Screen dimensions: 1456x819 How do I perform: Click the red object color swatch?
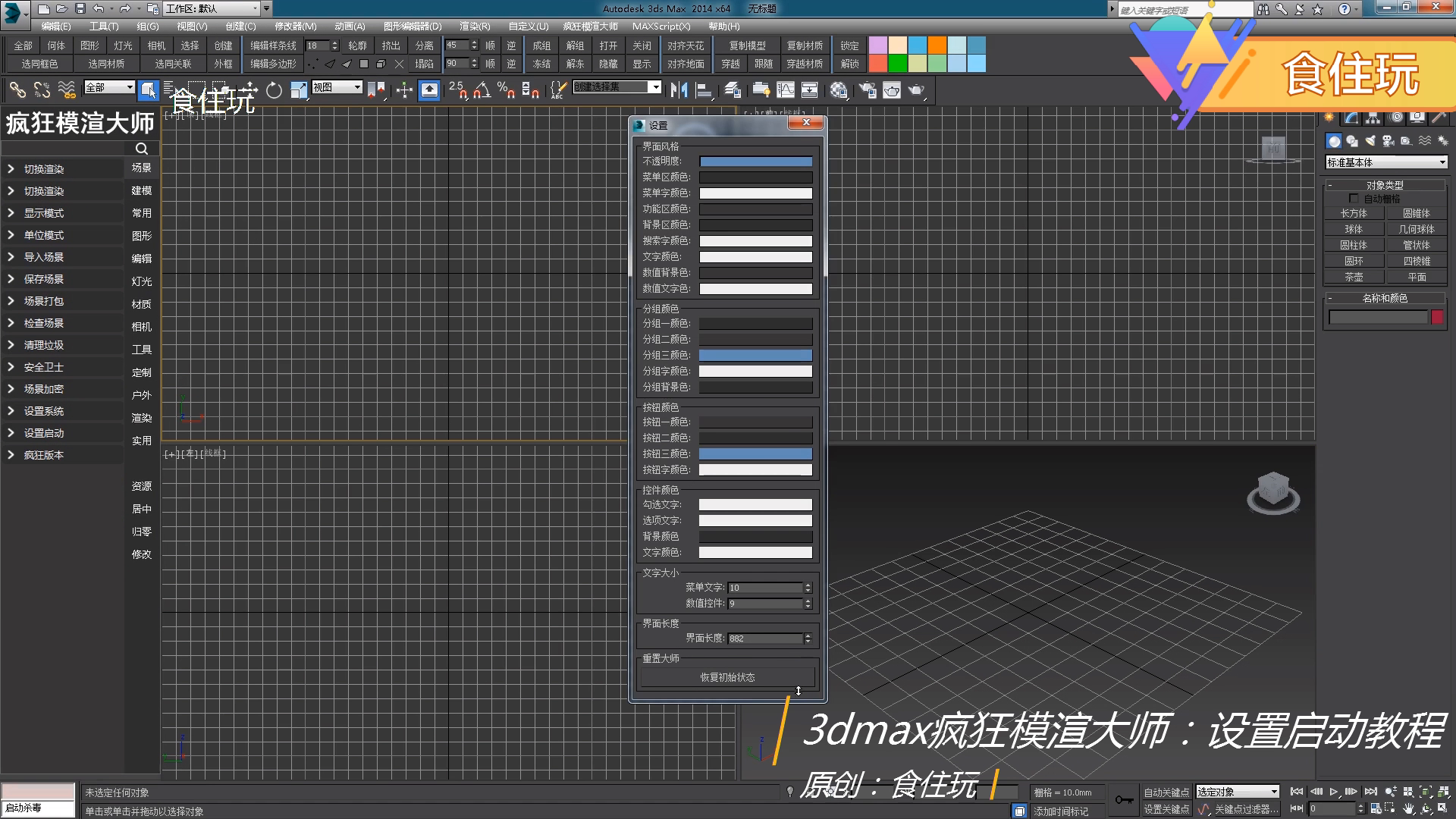click(x=1437, y=318)
